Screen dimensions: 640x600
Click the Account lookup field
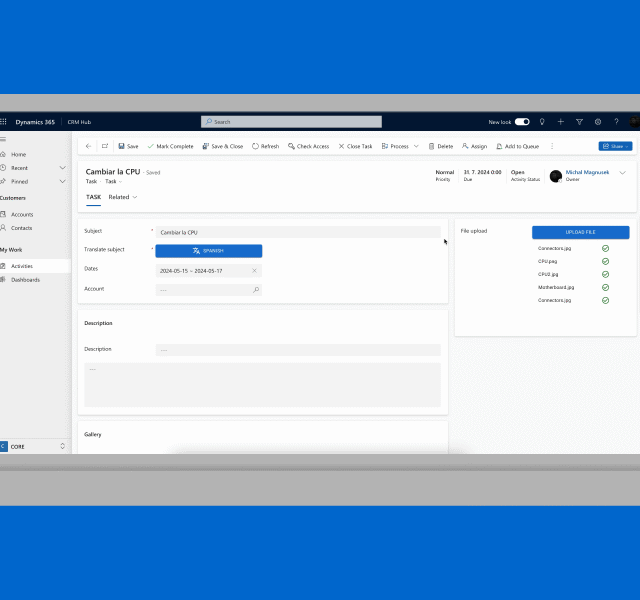(209, 290)
